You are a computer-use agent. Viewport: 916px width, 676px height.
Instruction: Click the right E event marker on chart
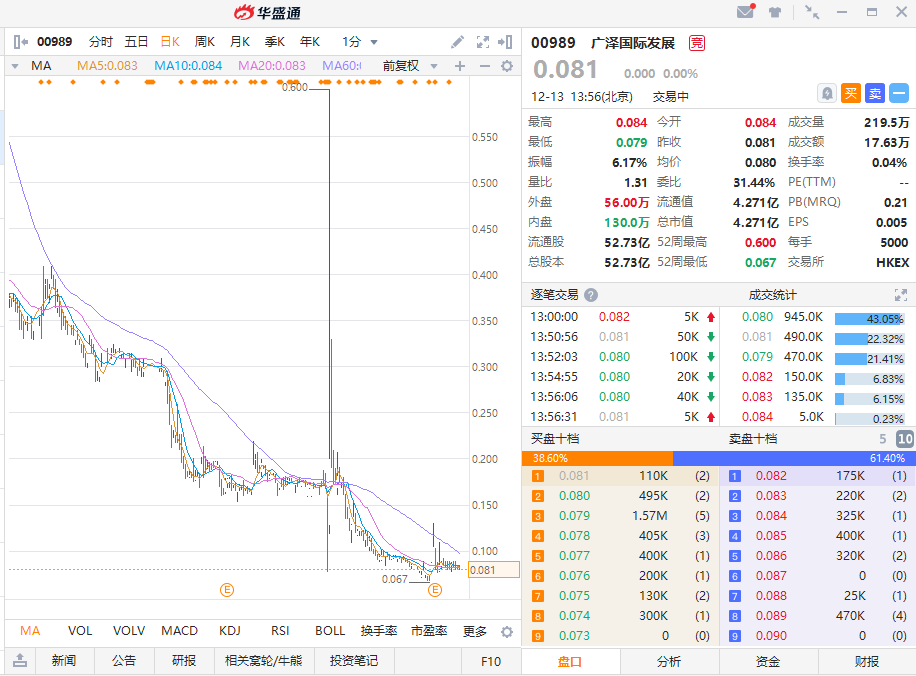point(435,591)
